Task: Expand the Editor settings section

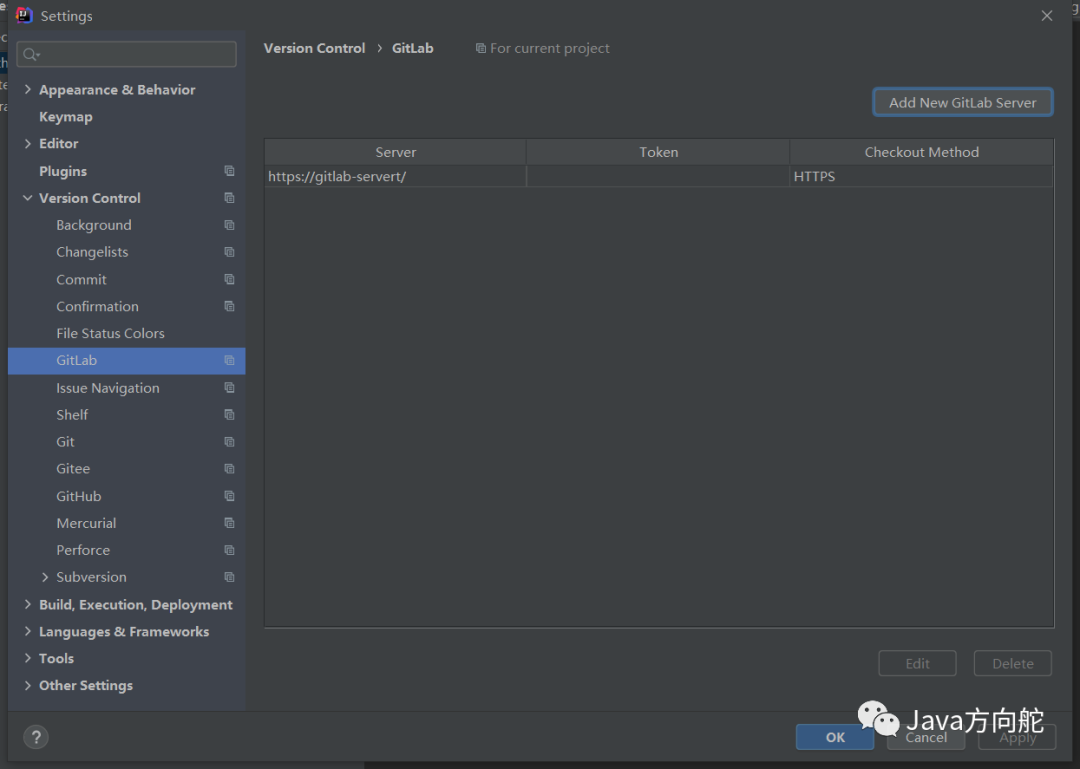Action: 28,143
